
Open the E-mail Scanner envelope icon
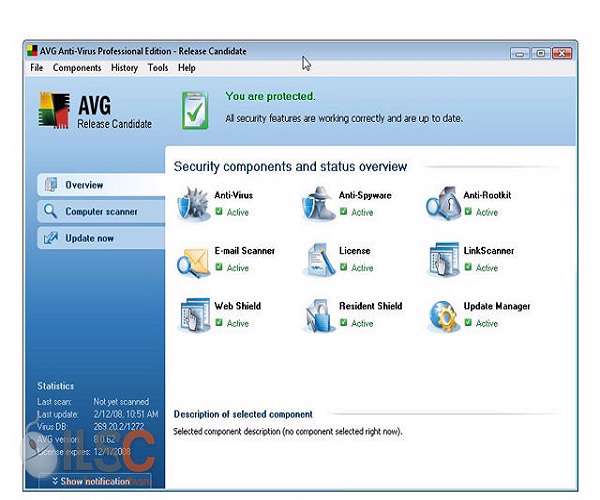[x=194, y=262]
